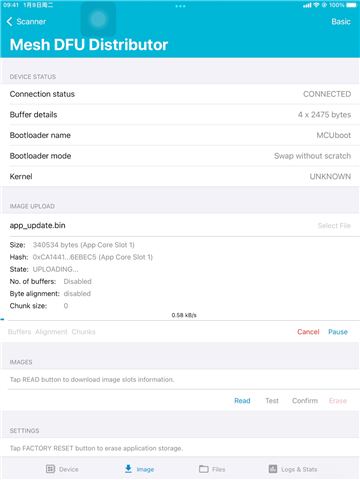Read image slots information
Image resolution: width=360 pixels, height=480 pixels.
tap(242, 401)
